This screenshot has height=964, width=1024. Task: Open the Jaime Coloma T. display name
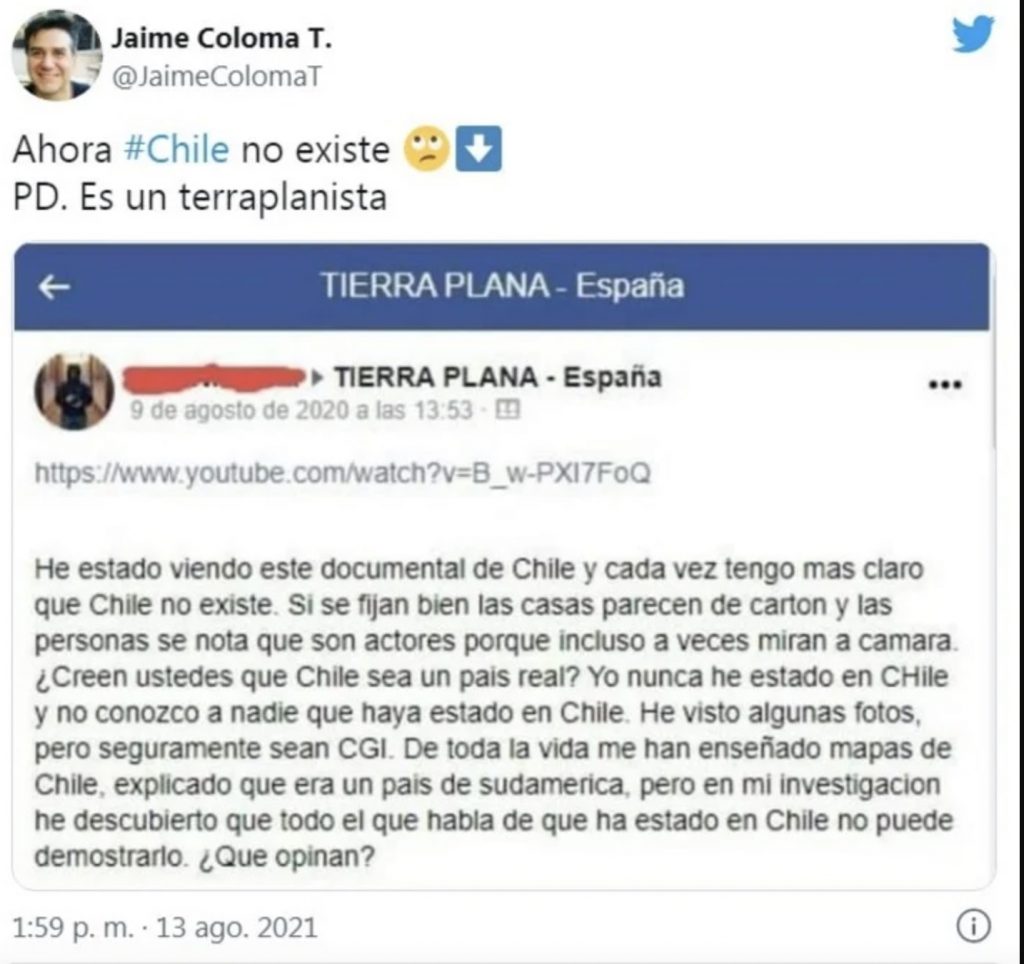pyautogui.click(x=221, y=38)
